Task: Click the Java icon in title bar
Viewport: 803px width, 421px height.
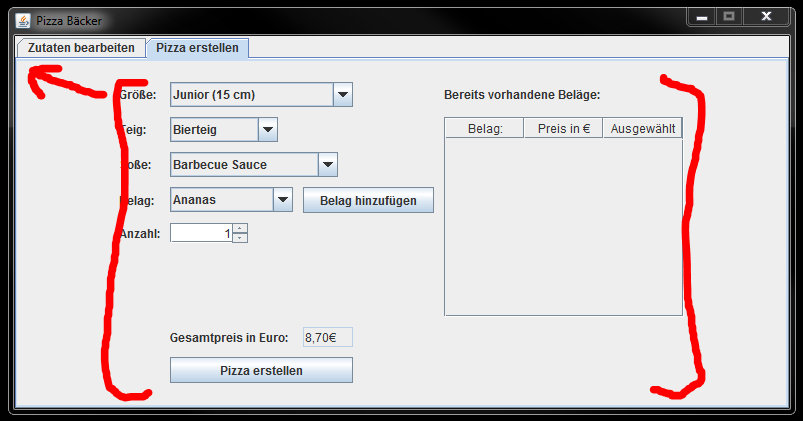Action: 22,20
